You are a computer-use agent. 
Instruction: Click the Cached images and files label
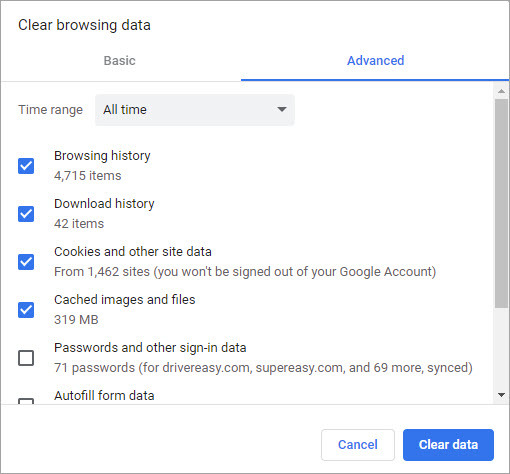(x=125, y=300)
